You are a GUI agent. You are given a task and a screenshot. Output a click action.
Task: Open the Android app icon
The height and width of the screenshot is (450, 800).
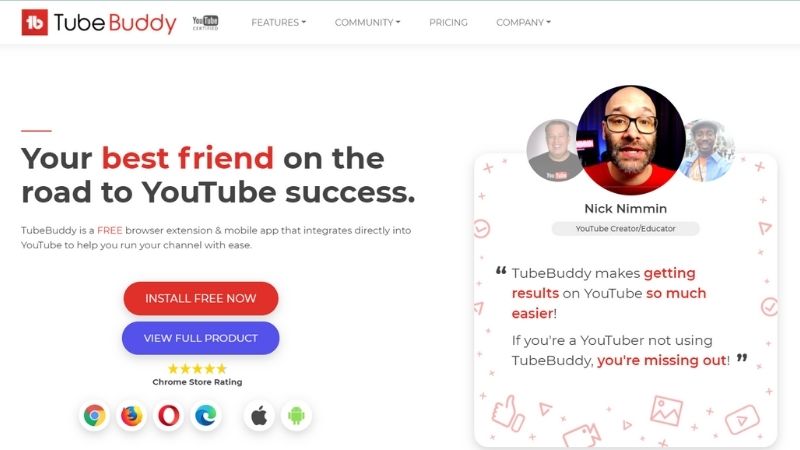point(296,415)
